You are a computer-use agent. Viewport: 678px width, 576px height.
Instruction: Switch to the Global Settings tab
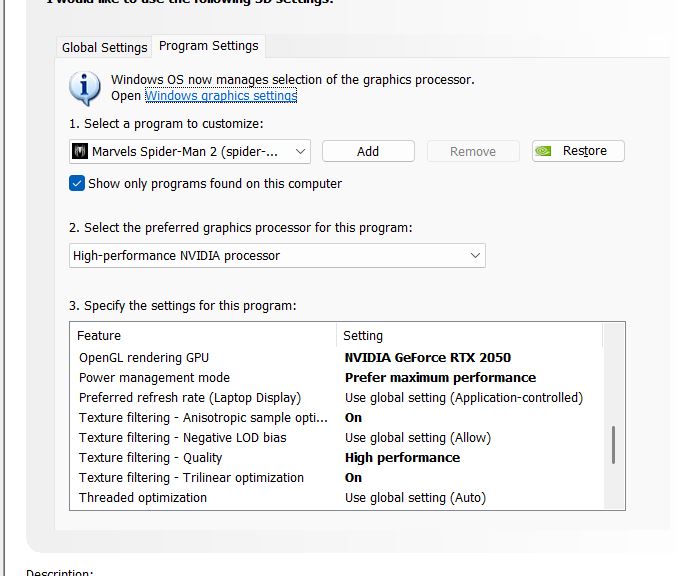point(104,47)
